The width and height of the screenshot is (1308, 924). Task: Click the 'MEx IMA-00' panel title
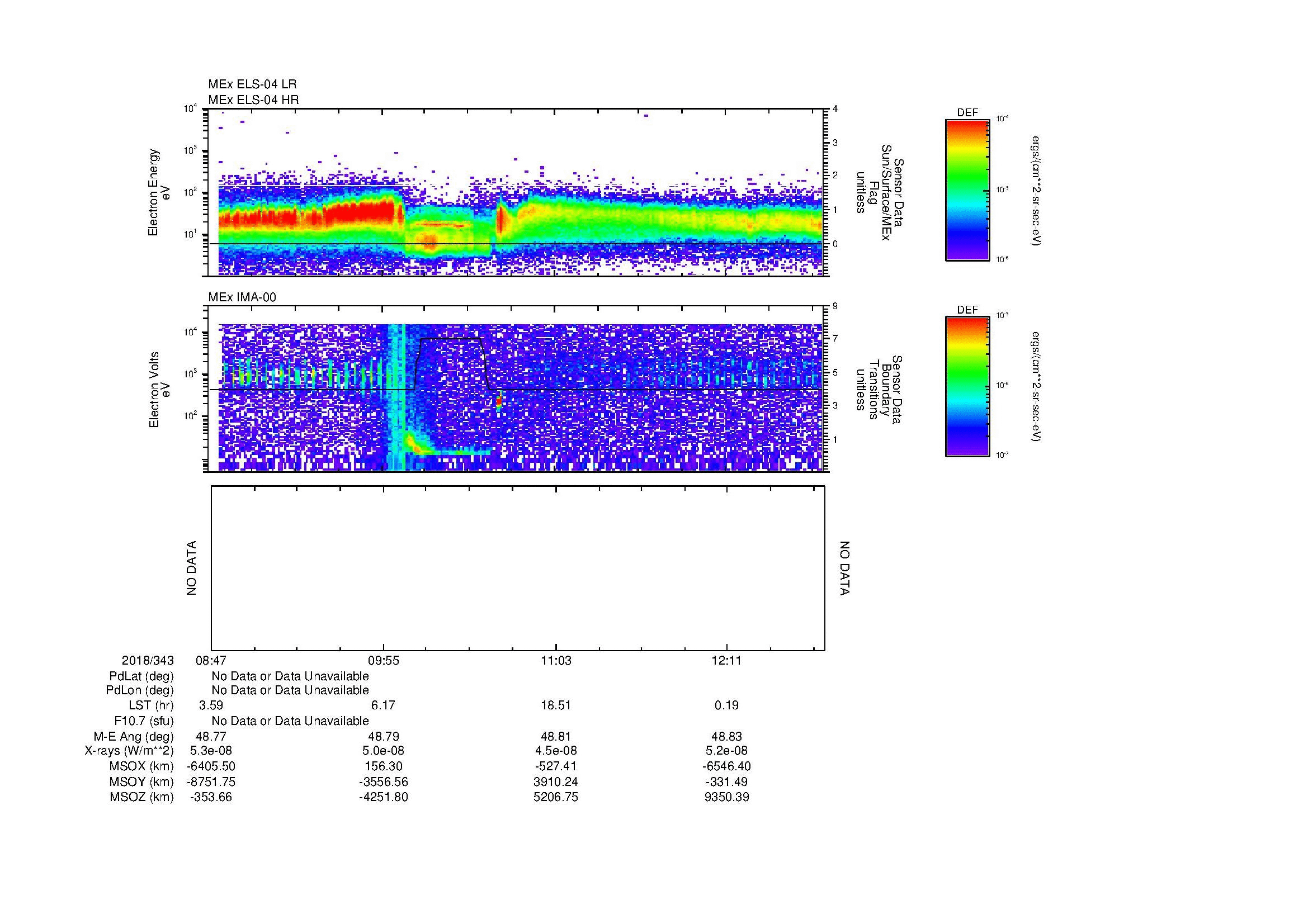pos(242,297)
